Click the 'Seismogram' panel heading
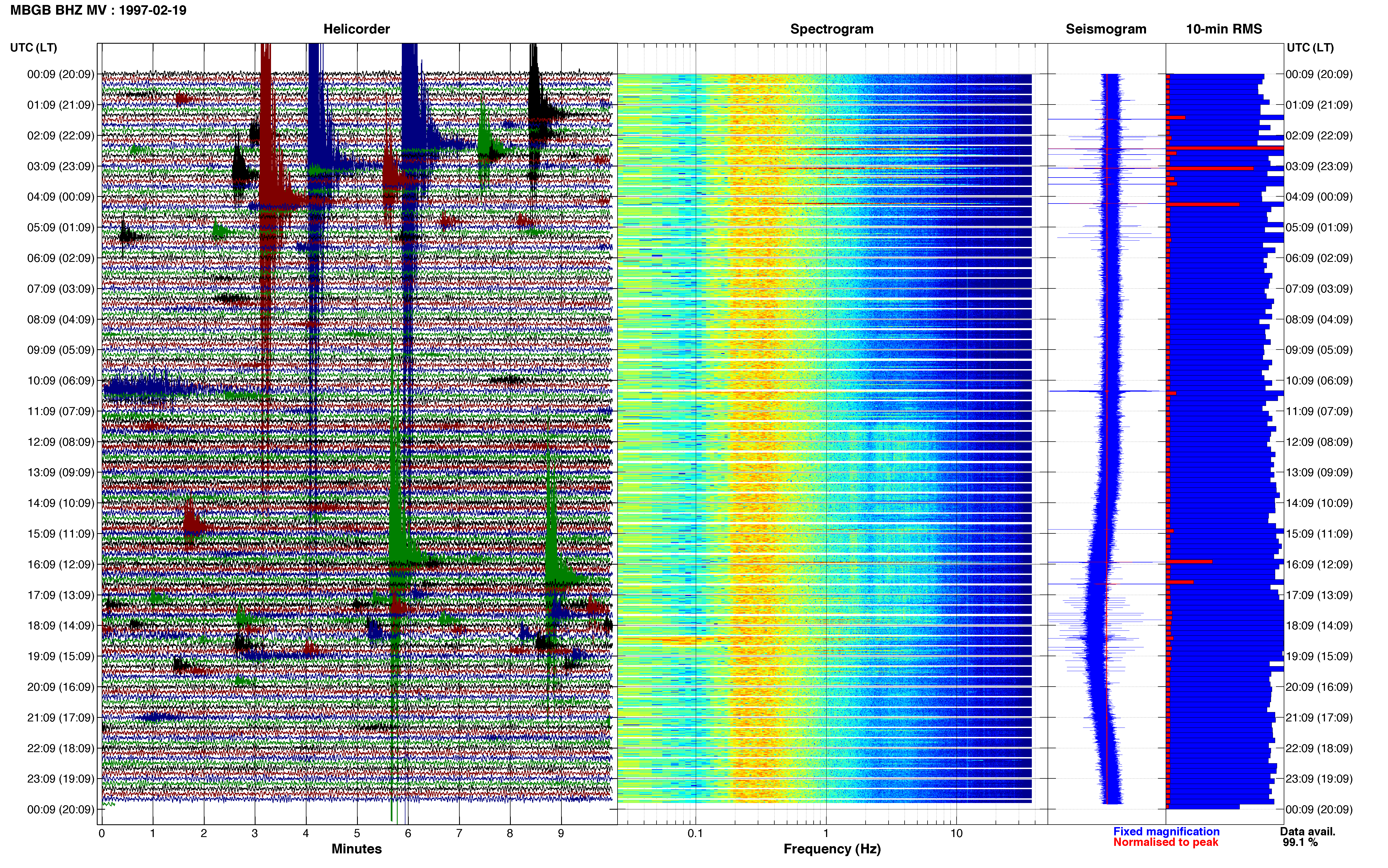This screenshot has width=1388, height=868. tap(1106, 29)
